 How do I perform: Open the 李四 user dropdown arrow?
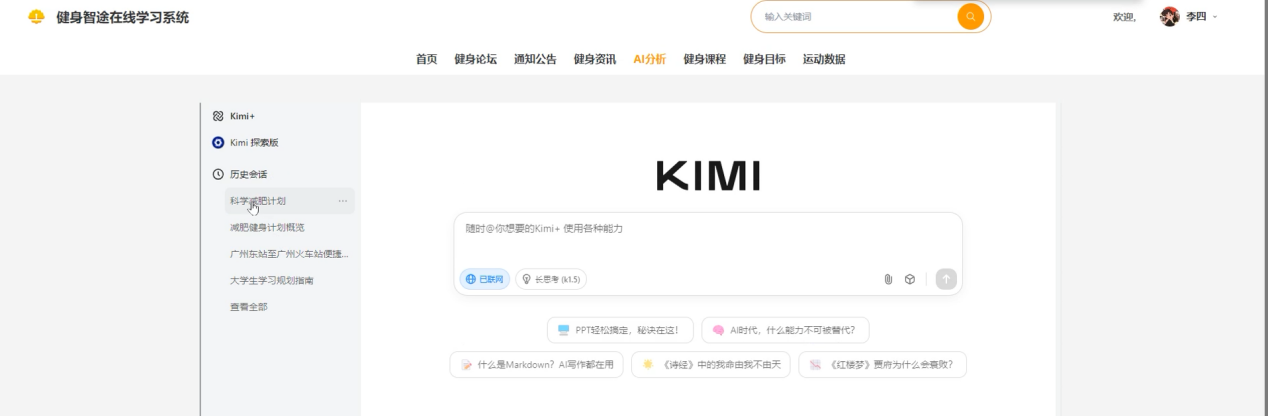click(1215, 18)
